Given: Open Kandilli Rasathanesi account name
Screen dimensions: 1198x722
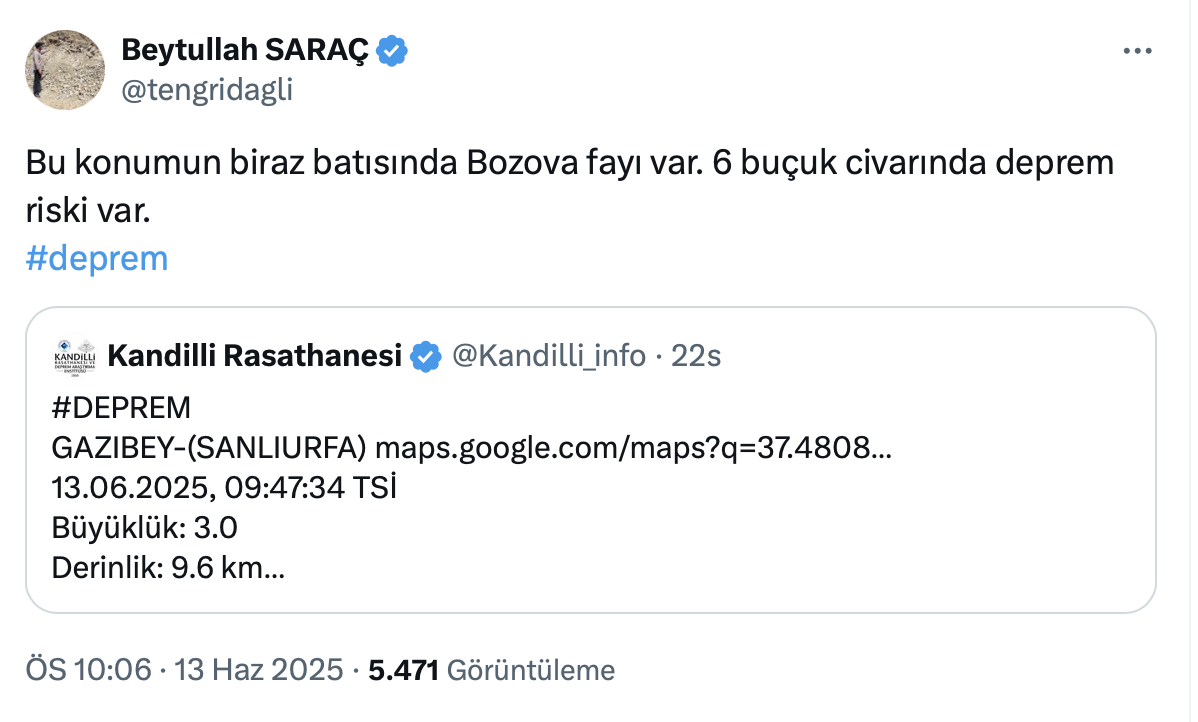Looking at the screenshot, I should 254,355.
